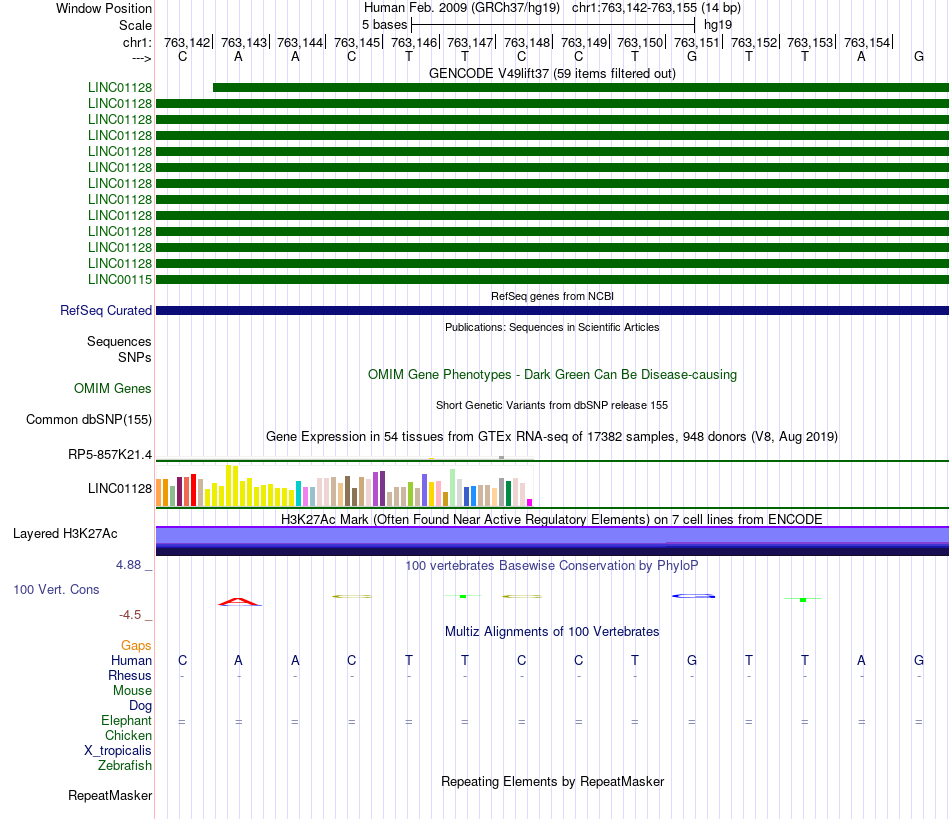
Task: Click the GENCODE V49lift37 track title
Action: click(552, 73)
